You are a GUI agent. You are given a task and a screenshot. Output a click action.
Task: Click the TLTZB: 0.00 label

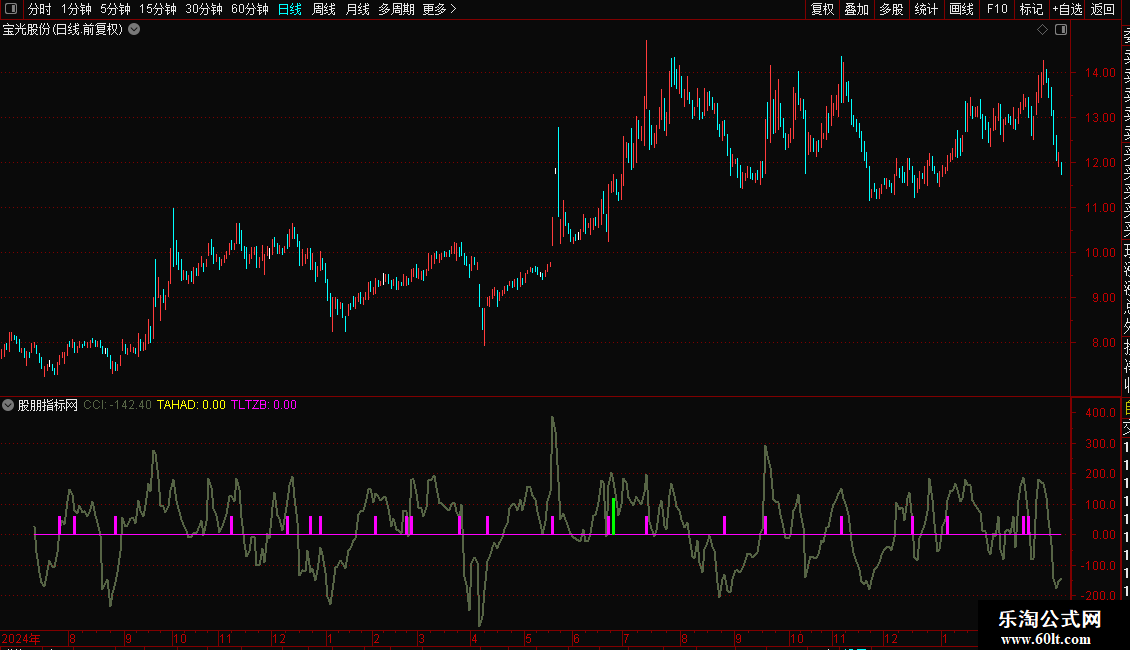pyautogui.click(x=264, y=405)
